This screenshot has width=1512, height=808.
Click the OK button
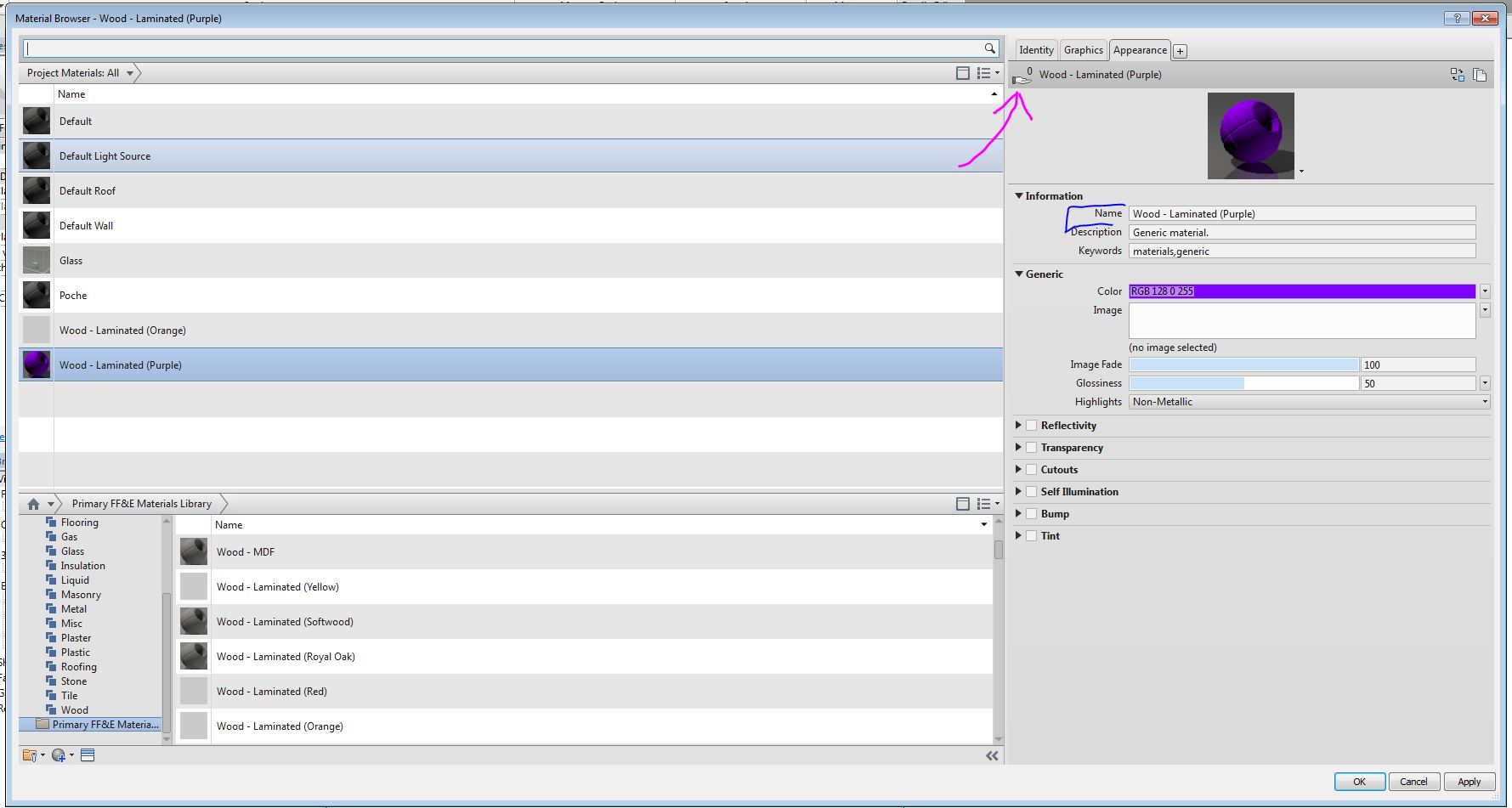pos(1359,782)
